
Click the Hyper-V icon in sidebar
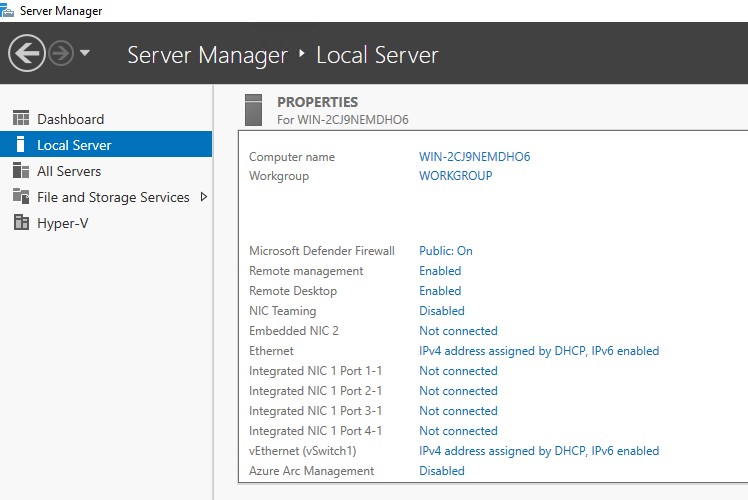[21, 223]
